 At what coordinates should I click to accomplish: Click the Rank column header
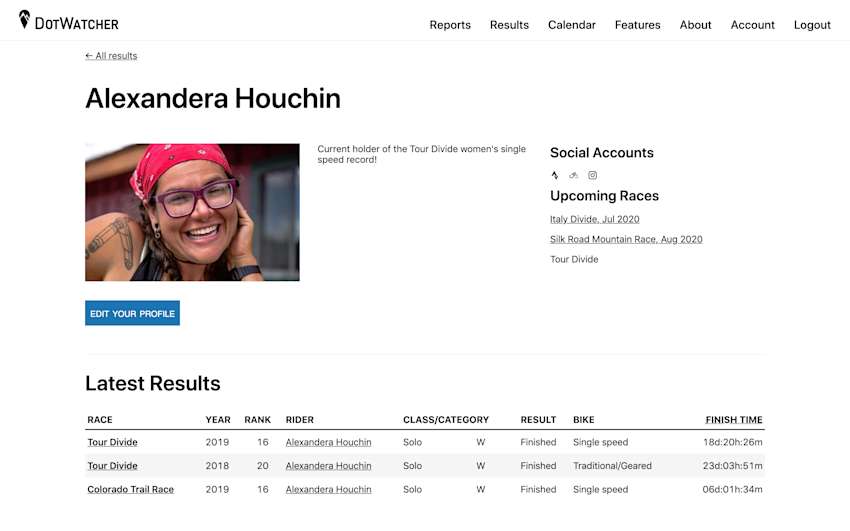tap(257, 419)
